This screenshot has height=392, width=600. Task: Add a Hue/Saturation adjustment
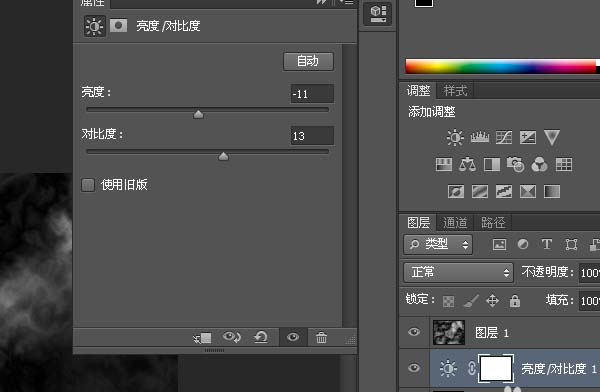444,165
